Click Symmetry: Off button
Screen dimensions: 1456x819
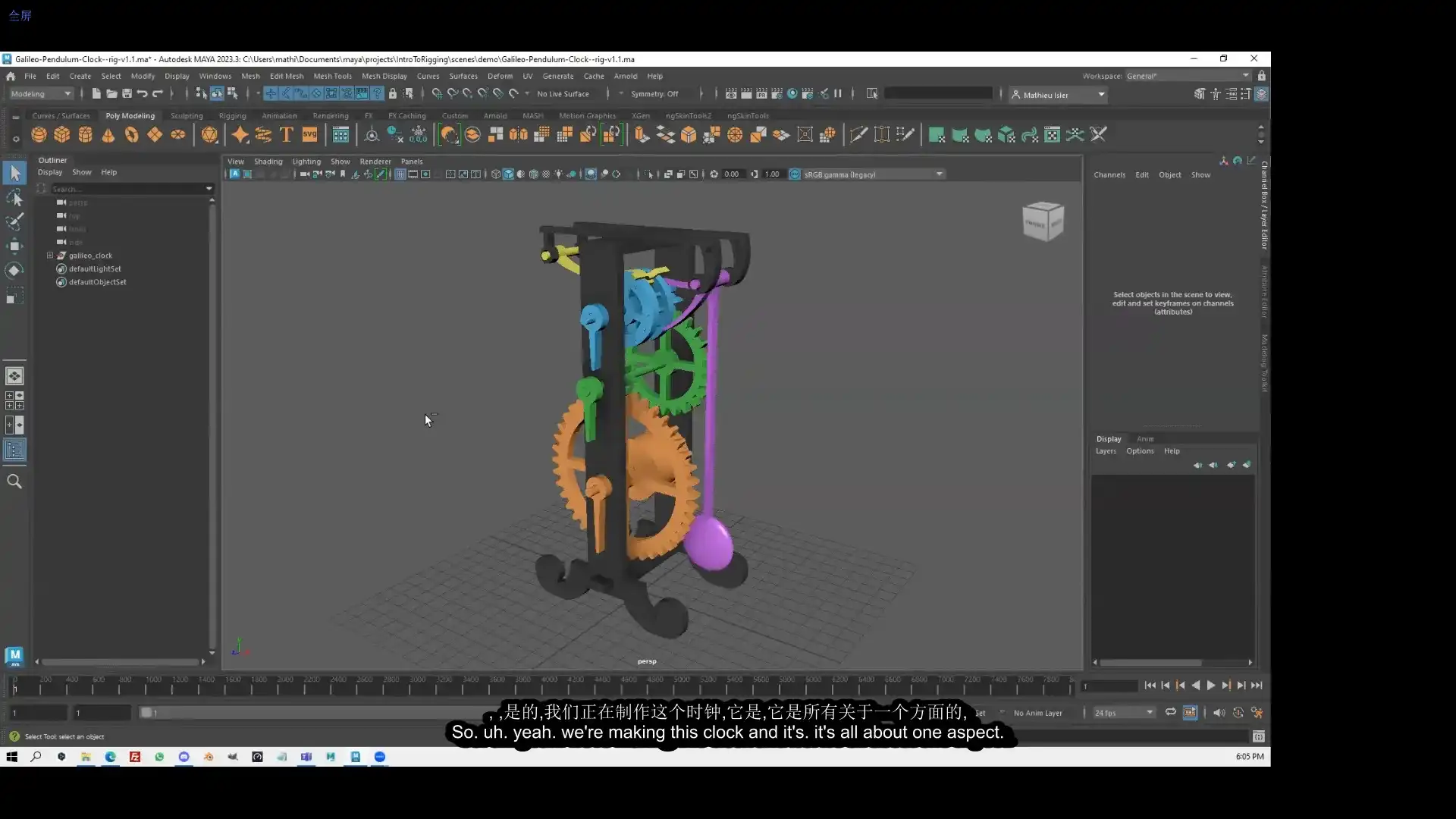tap(654, 94)
